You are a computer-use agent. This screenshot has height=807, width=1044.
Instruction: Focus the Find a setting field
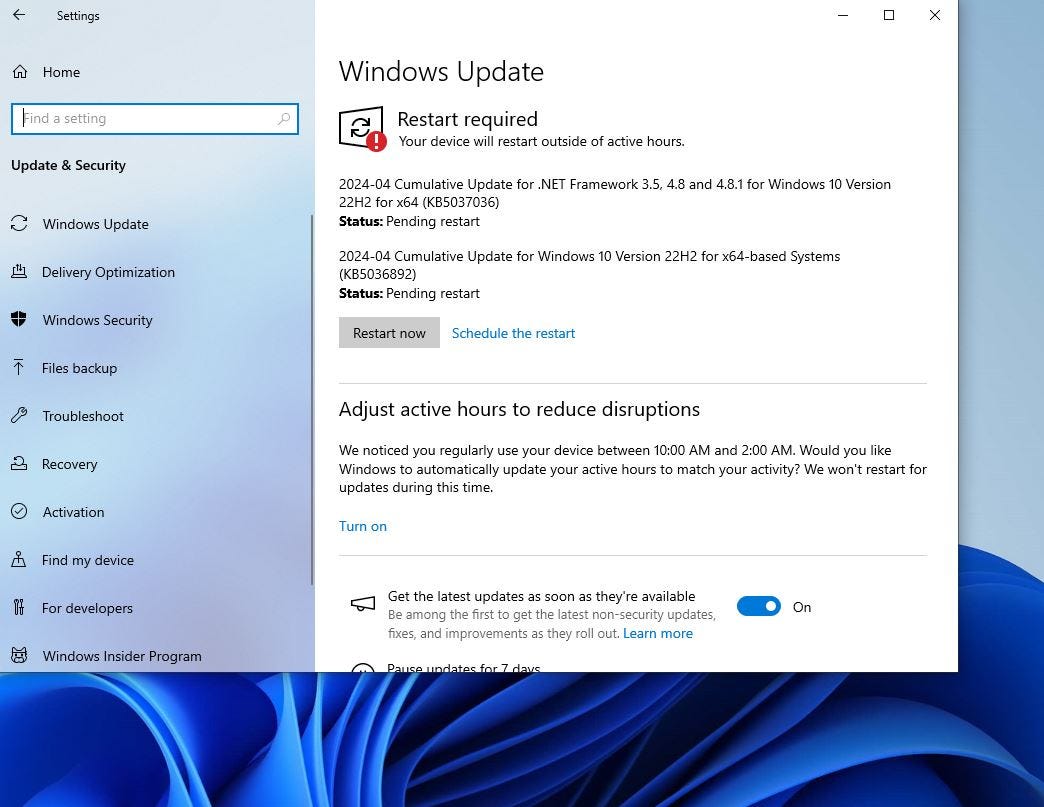(154, 119)
